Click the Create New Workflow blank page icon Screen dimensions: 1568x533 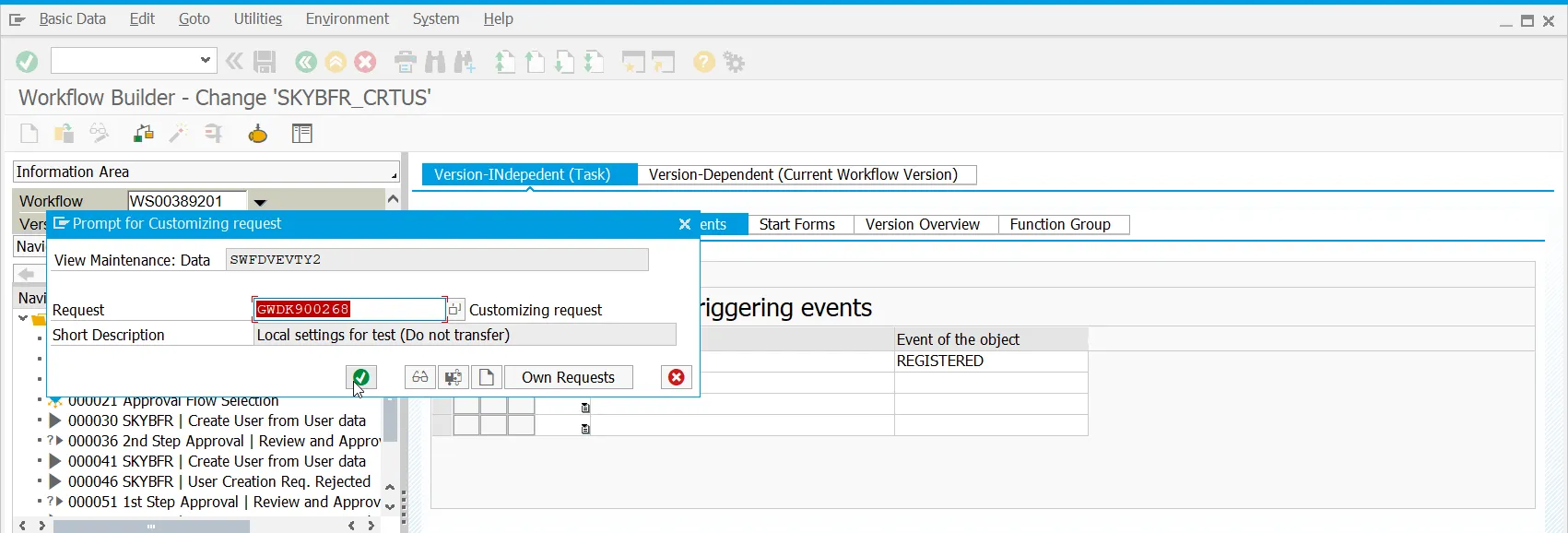click(x=29, y=134)
